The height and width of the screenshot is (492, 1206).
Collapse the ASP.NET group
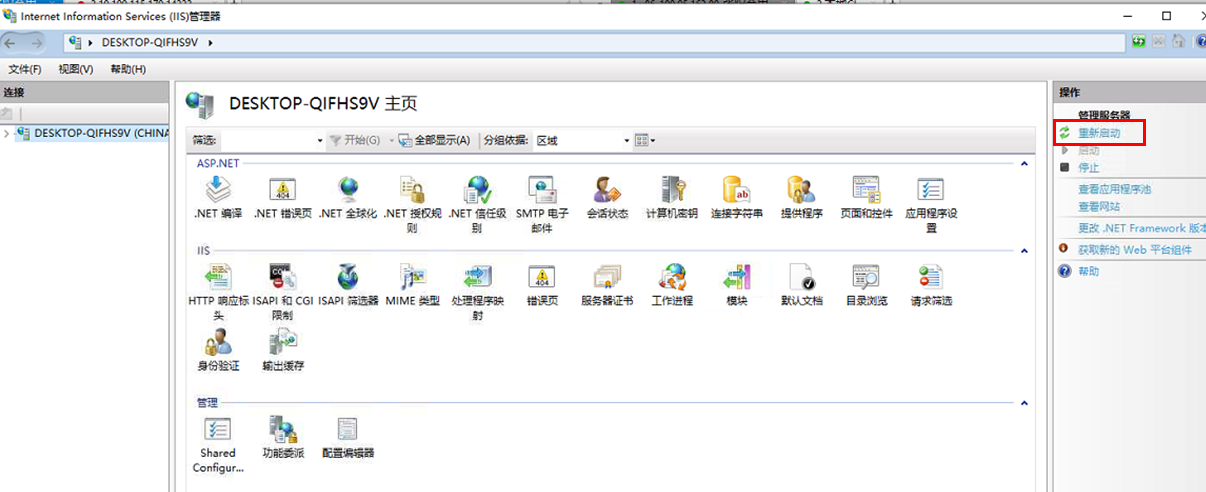tap(1024, 163)
